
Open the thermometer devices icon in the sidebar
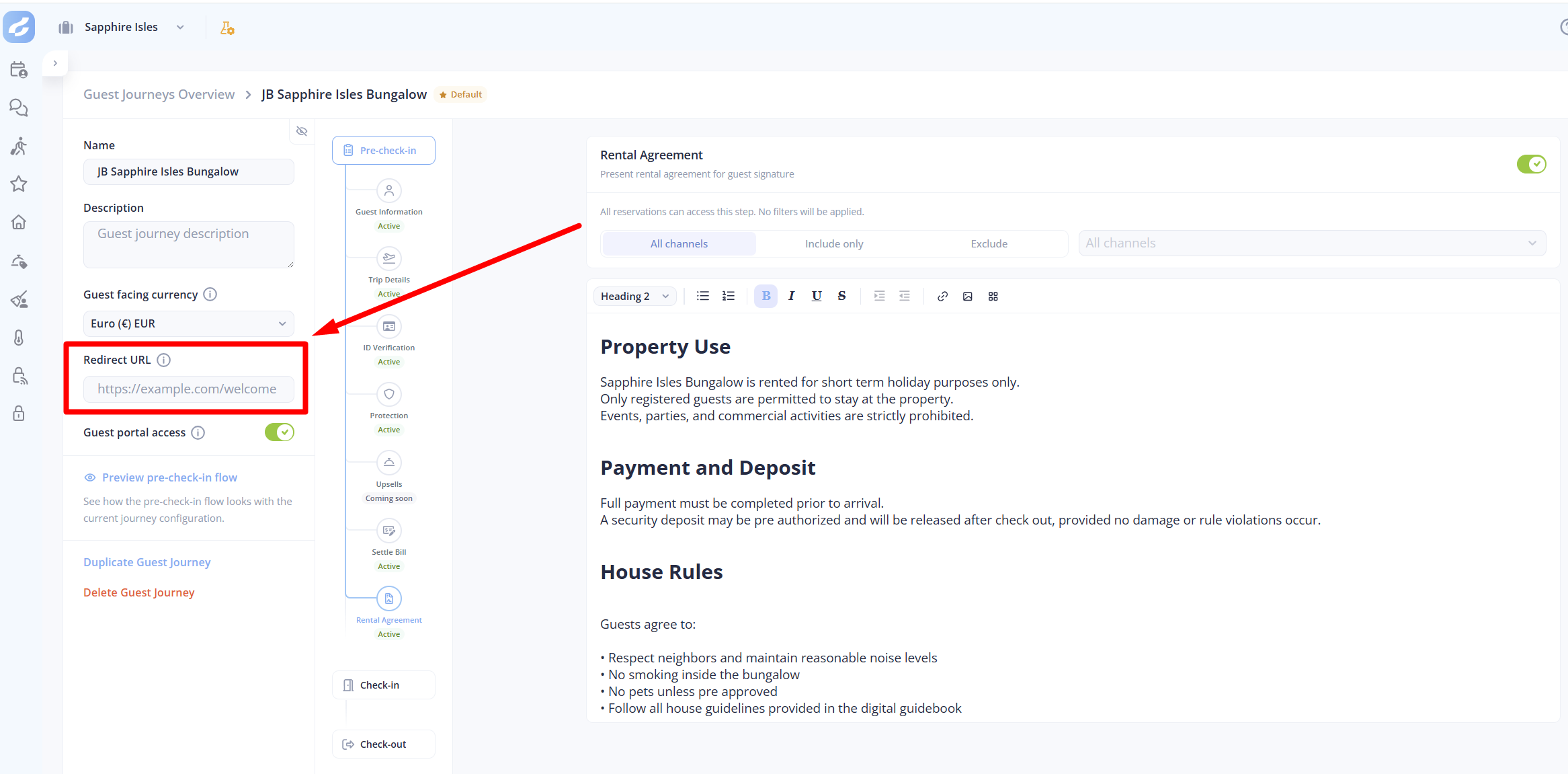click(x=19, y=338)
